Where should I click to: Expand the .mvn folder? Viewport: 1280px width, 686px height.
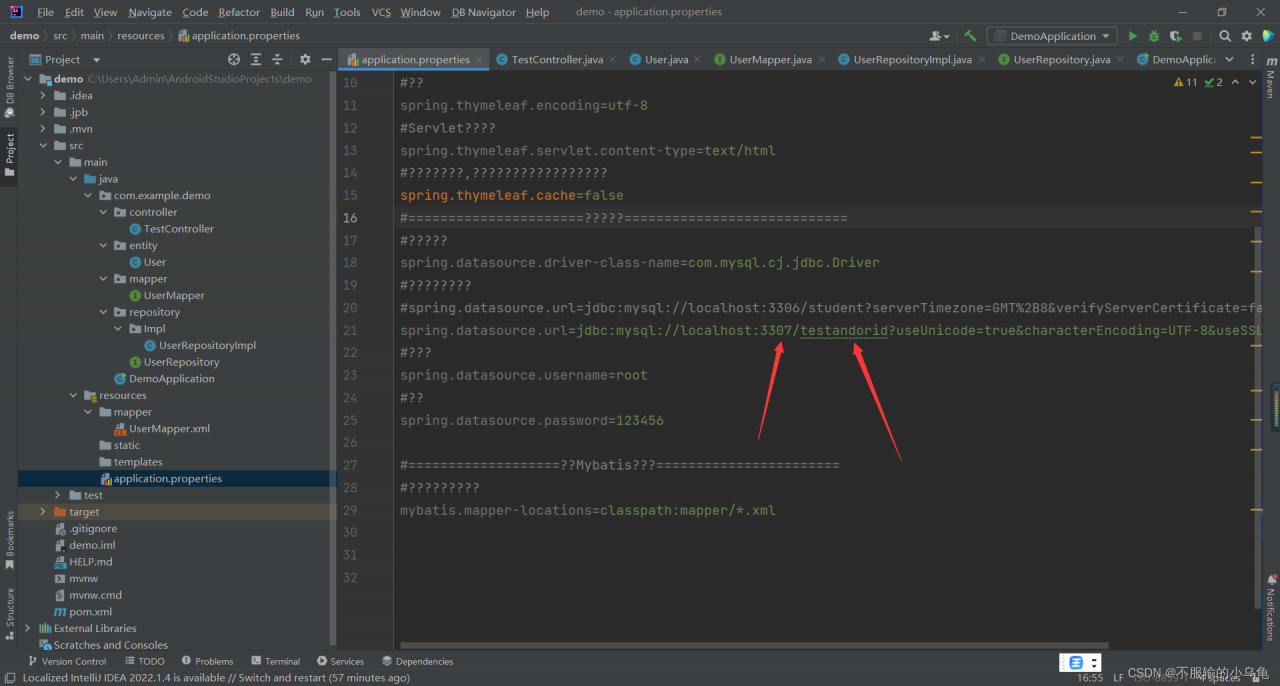[44, 129]
